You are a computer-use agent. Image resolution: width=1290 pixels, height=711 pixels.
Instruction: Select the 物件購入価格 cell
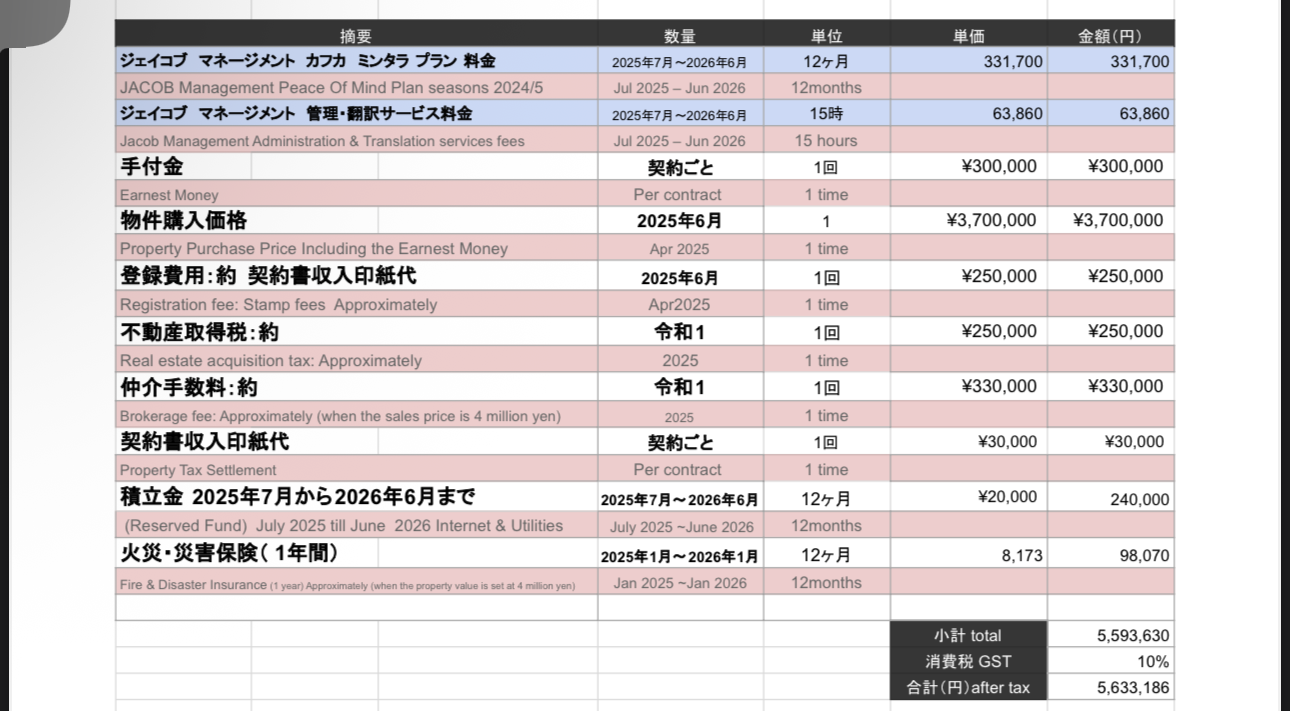(x=356, y=220)
